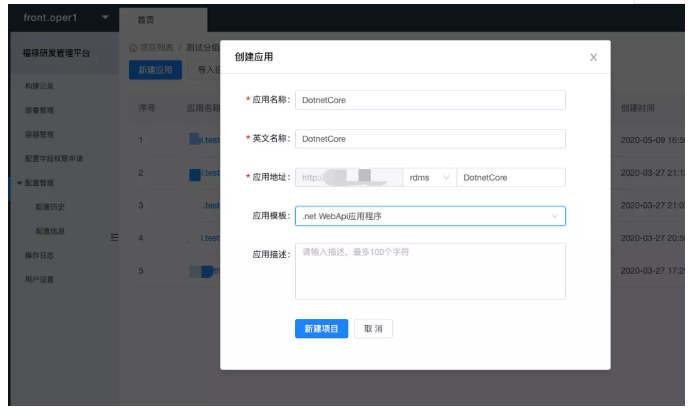Screen dimensions: 691x411
Task: Click the app name link in row 3
Action: click(x=211, y=205)
